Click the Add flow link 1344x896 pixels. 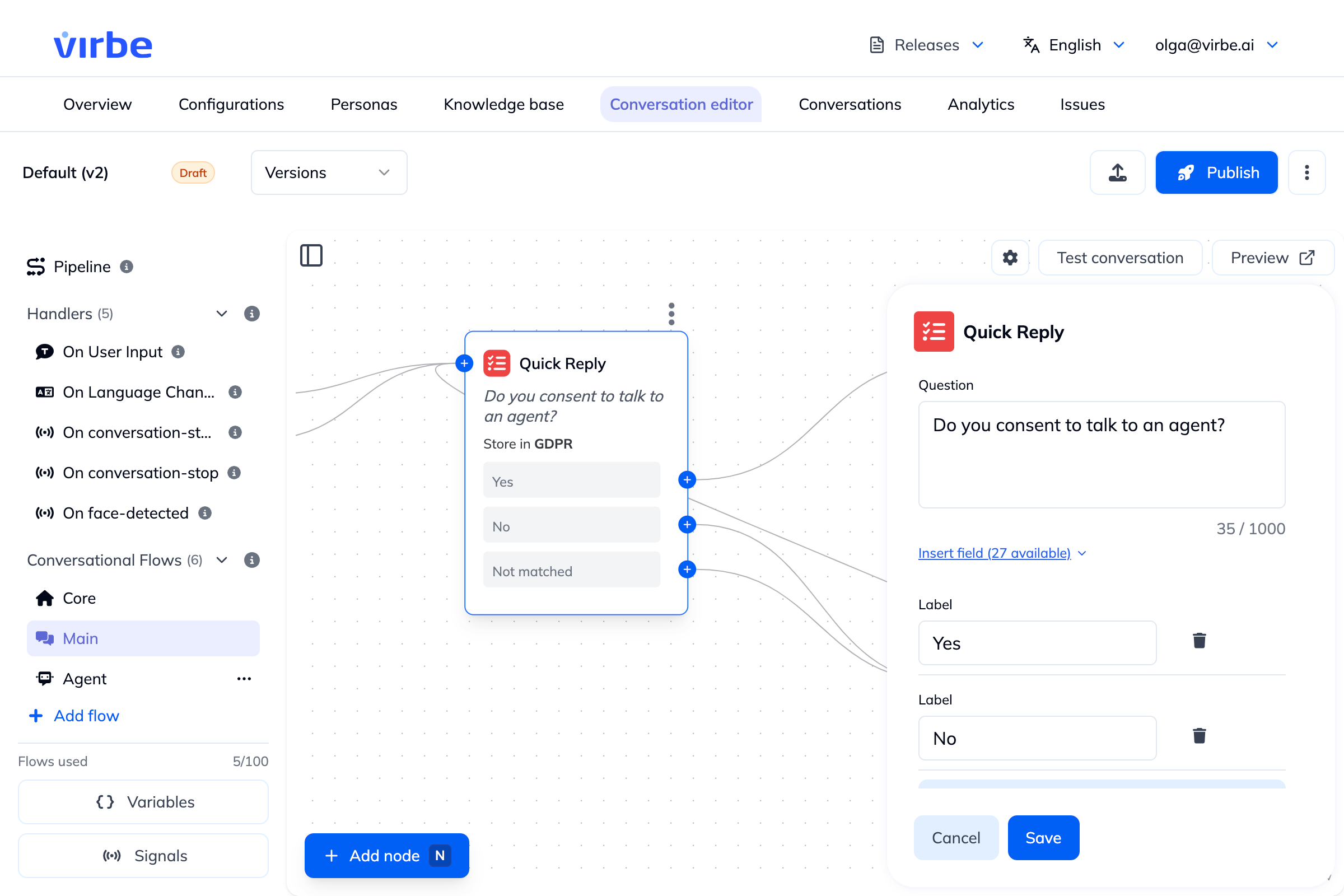[x=74, y=716]
